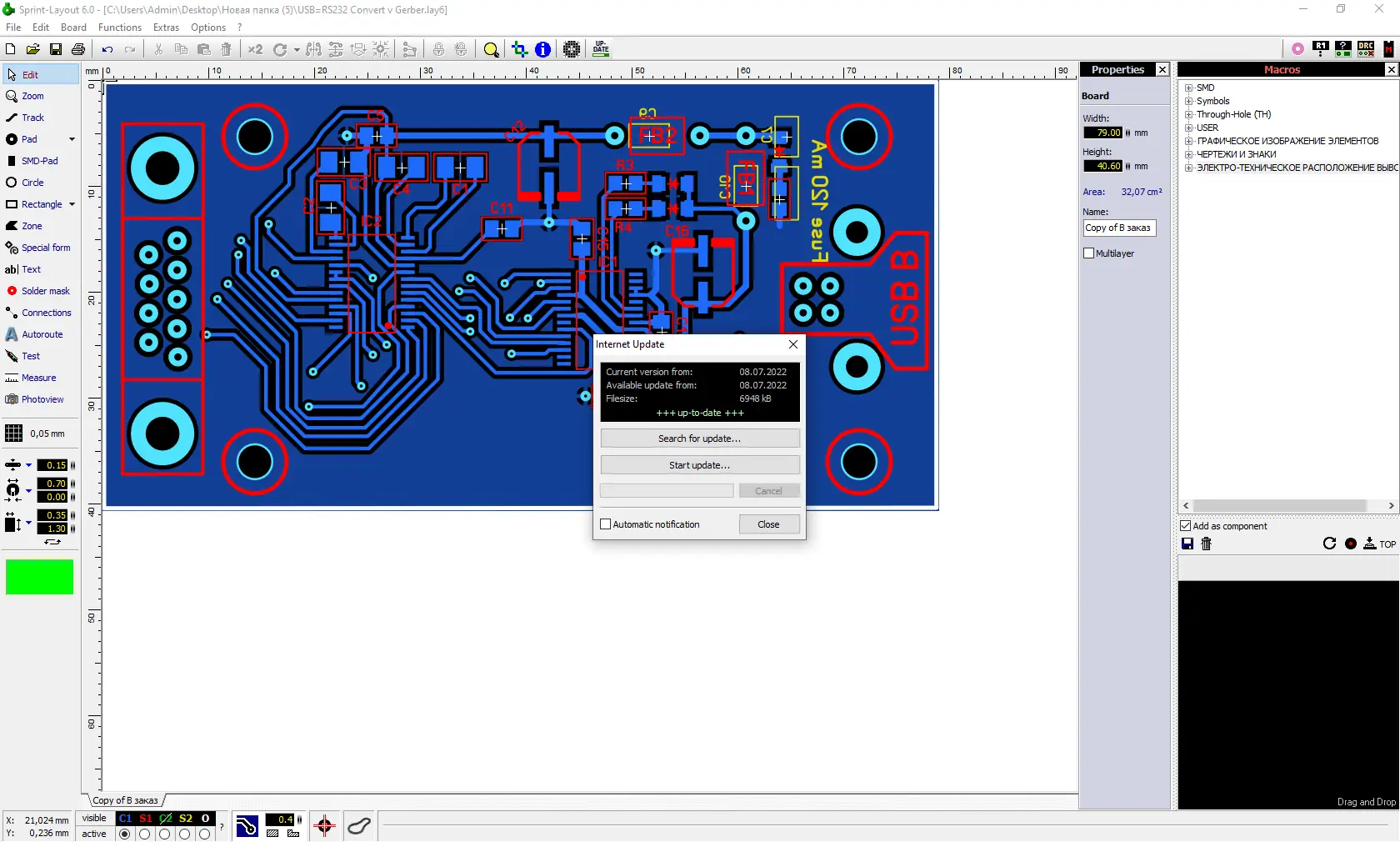Click the green color swatch

[x=39, y=577]
